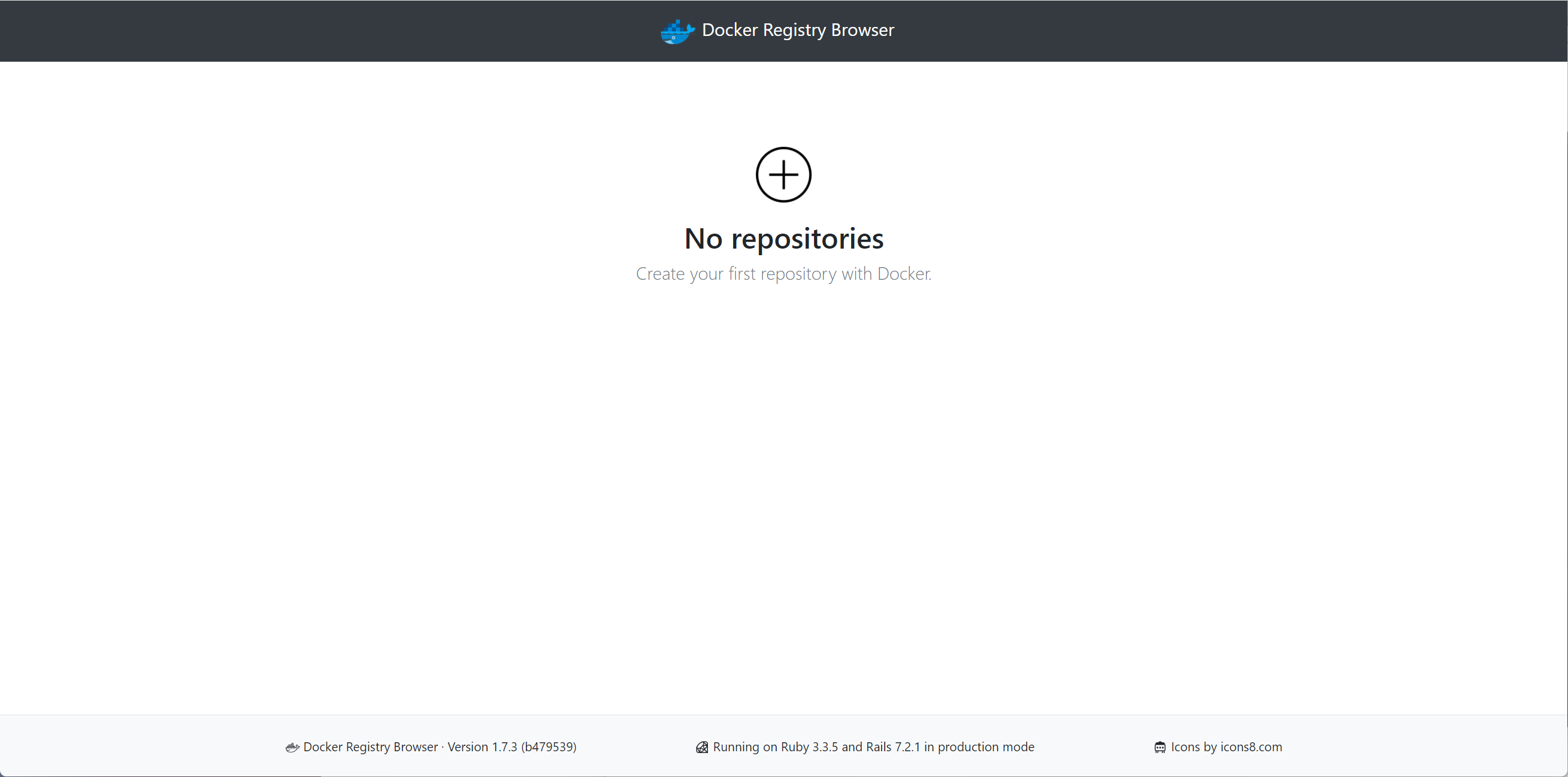Click footer text 'Docker Registry Browser · Version 1.7.3 (b479539)'
This screenshot has height=777, width=1568.
click(x=440, y=746)
